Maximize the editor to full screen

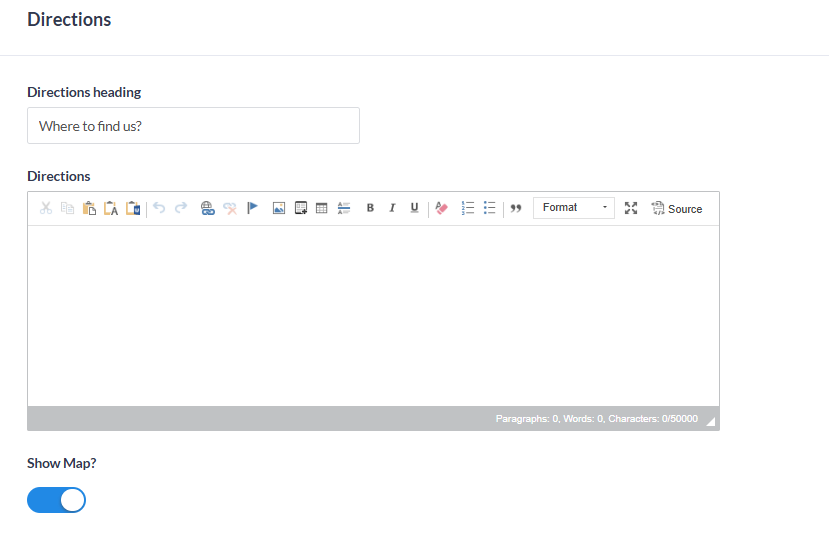pos(631,208)
